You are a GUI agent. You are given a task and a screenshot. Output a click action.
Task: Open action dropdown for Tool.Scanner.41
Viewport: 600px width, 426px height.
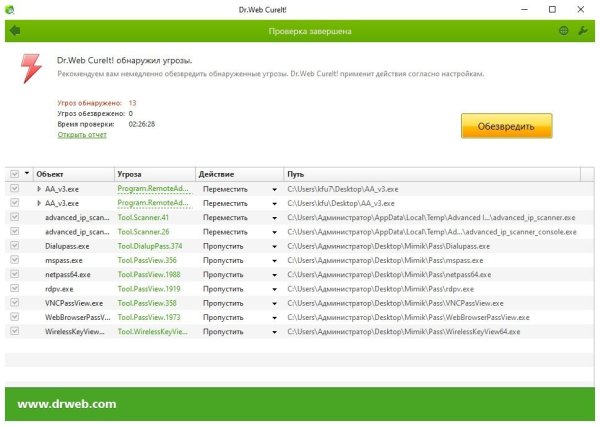(274, 218)
